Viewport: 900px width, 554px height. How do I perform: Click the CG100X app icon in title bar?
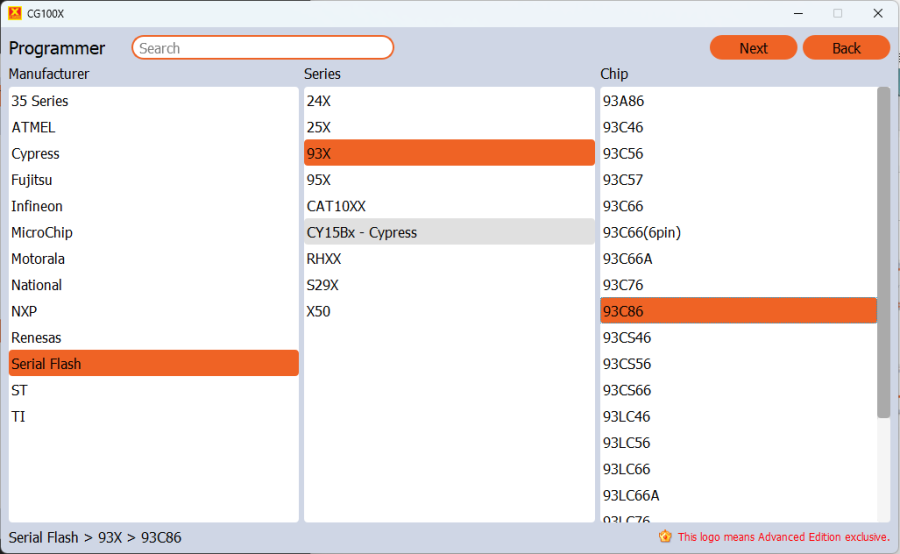[x=14, y=13]
